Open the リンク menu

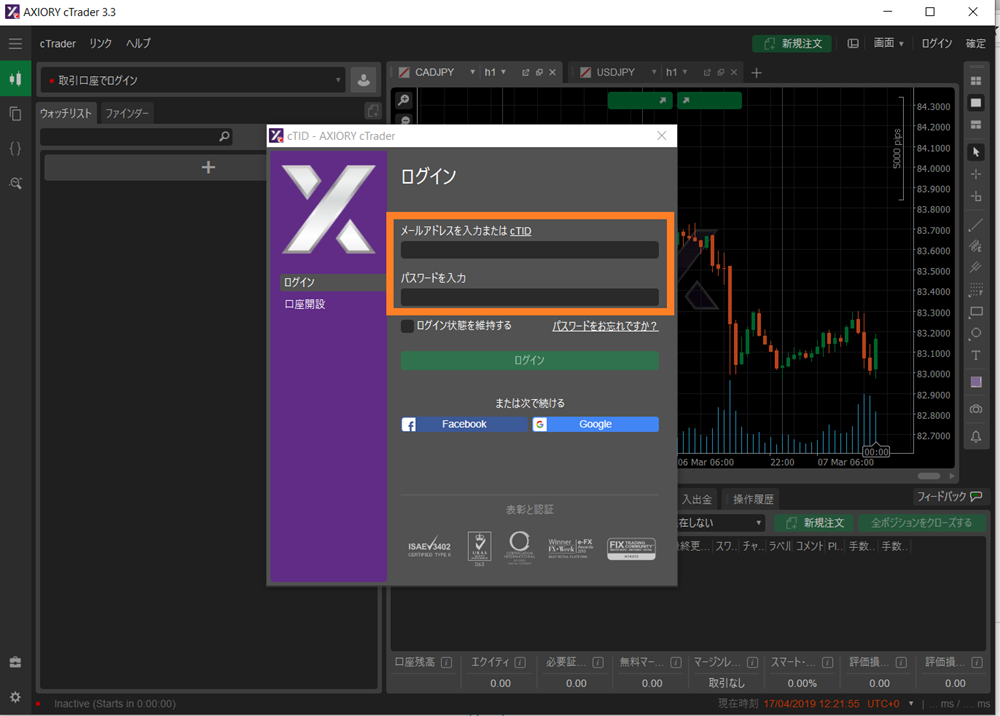[100, 43]
